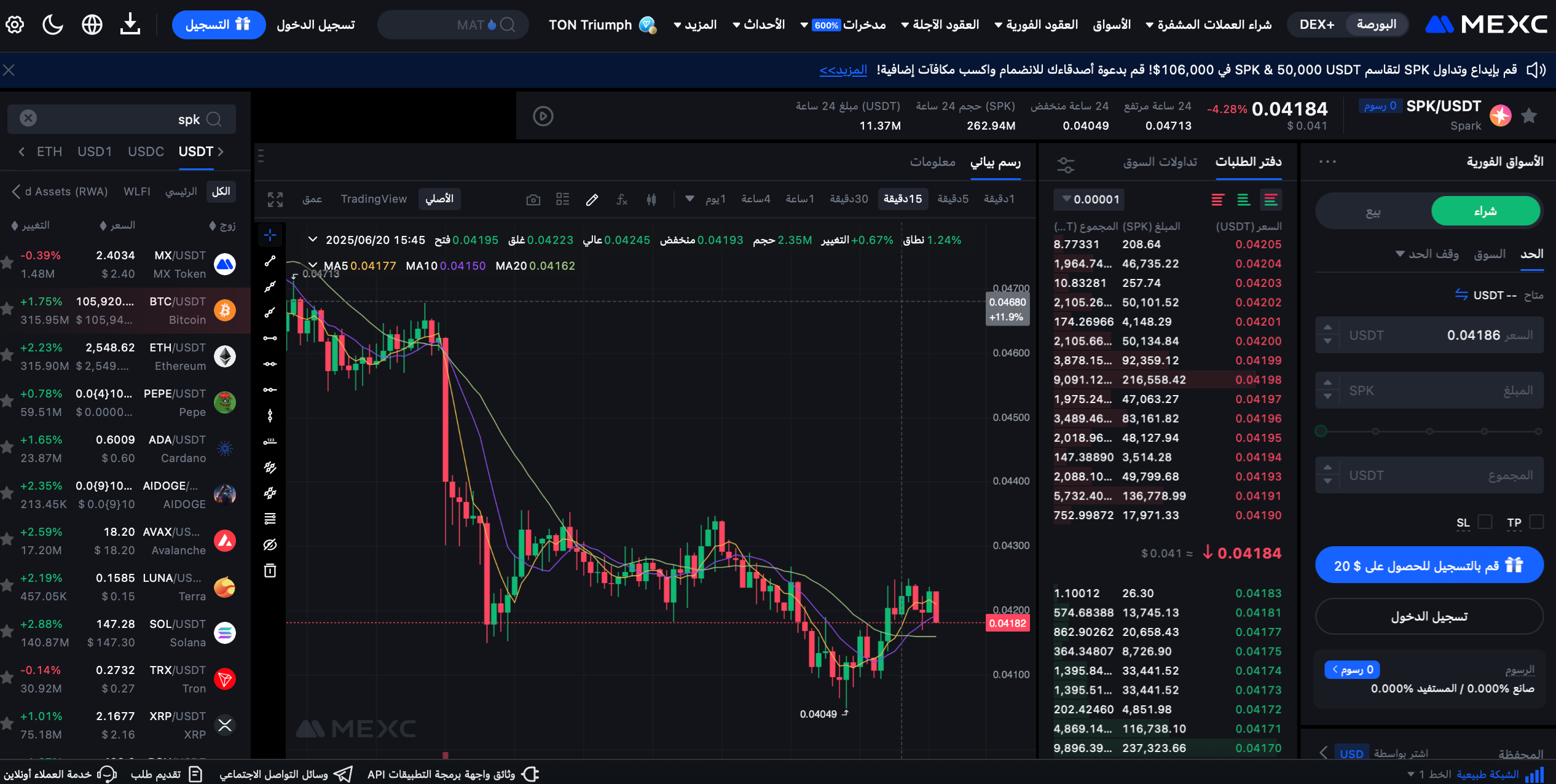Select crosshair cursor tool in chart
This screenshot has height=784, width=1556.
(270, 235)
